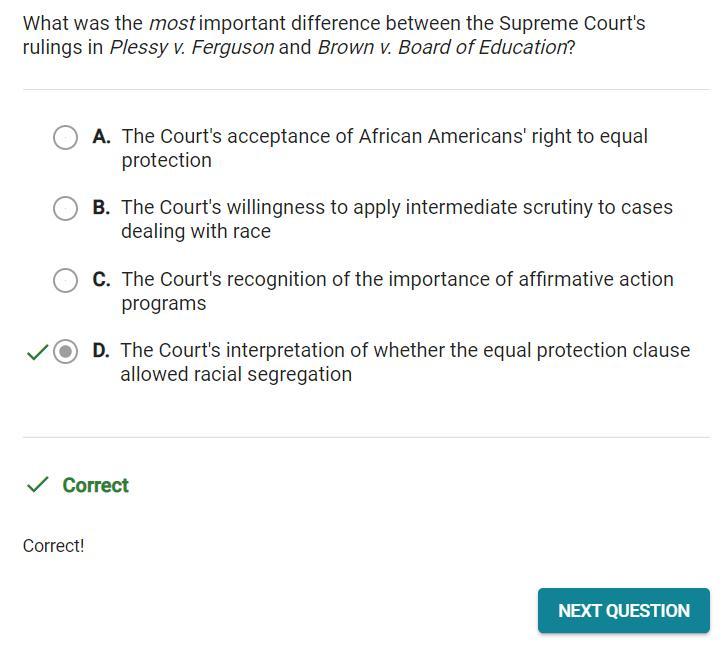Click the bold letter B label
This screenshot has width=727, height=646.
[x=101, y=207]
